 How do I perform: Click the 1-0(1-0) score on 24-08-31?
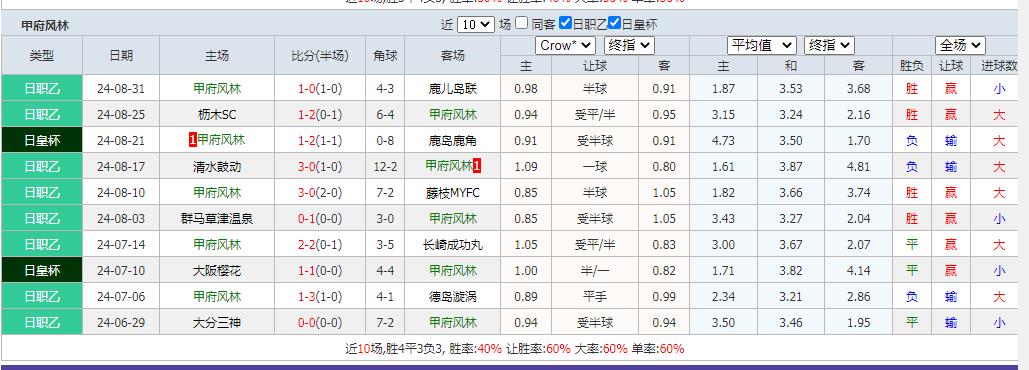coord(320,89)
